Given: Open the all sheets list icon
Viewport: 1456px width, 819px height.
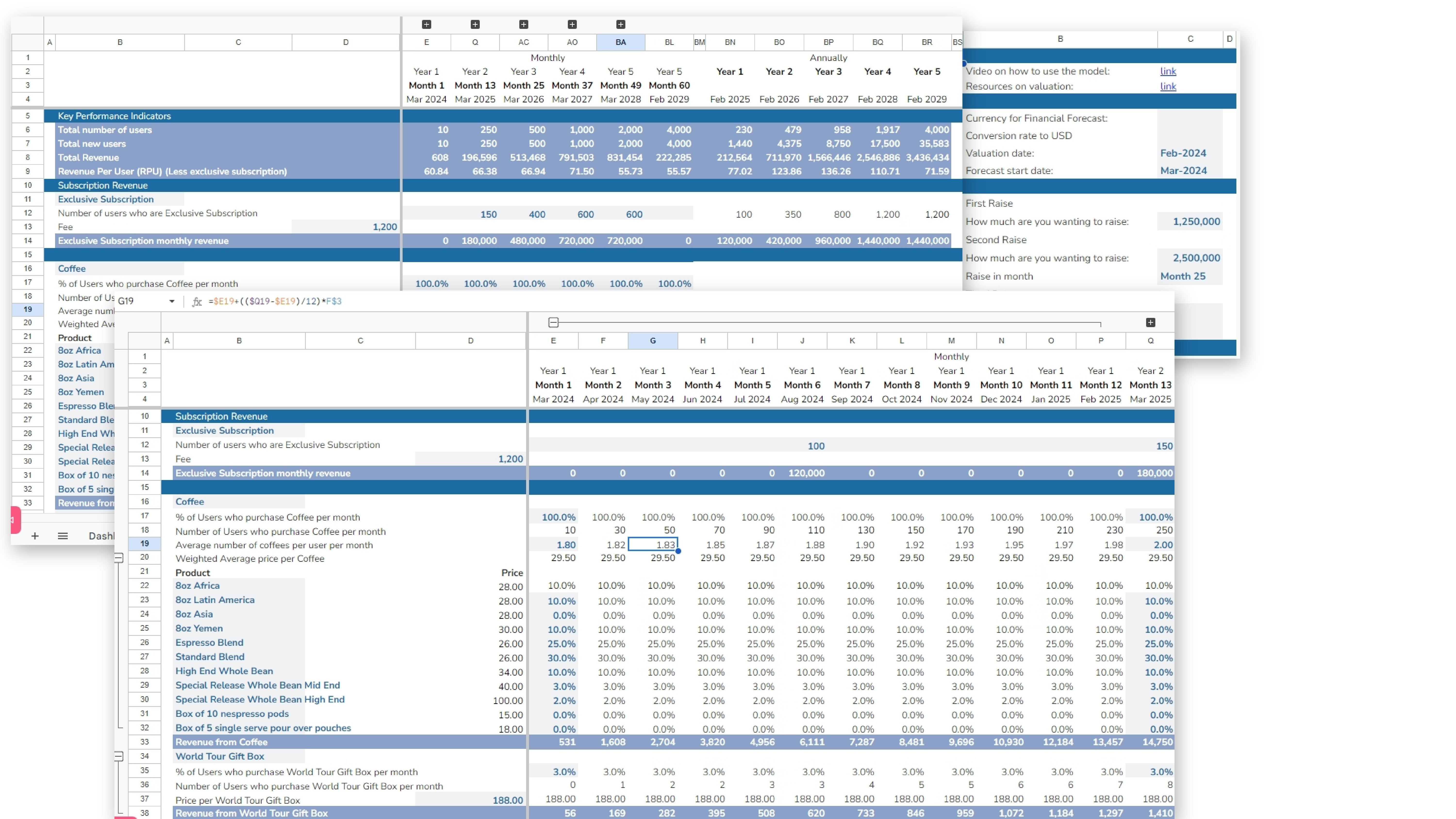Looking at the screenshot, I should pos(63,536).
